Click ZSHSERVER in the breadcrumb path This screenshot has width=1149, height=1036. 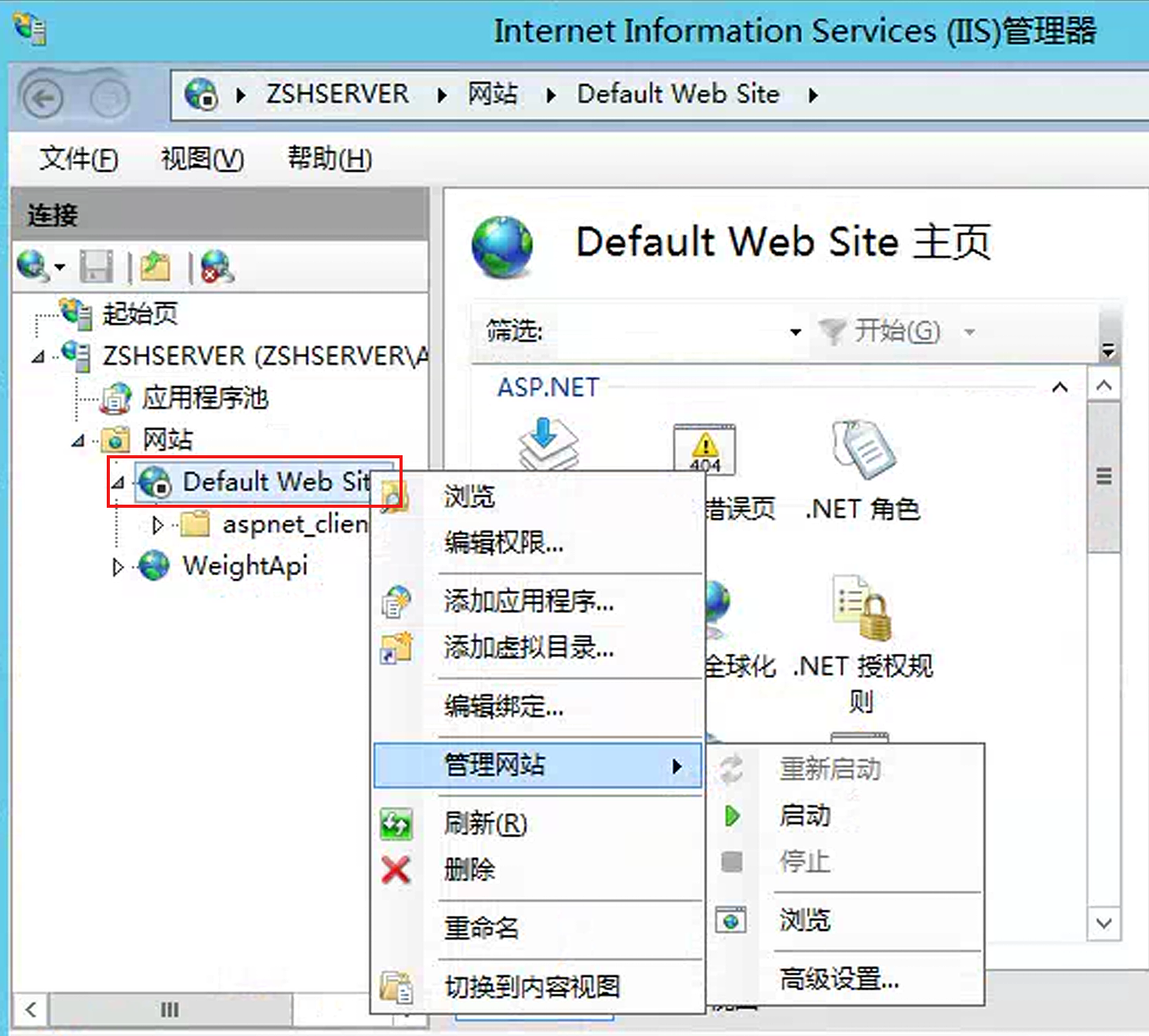point(337,94)
